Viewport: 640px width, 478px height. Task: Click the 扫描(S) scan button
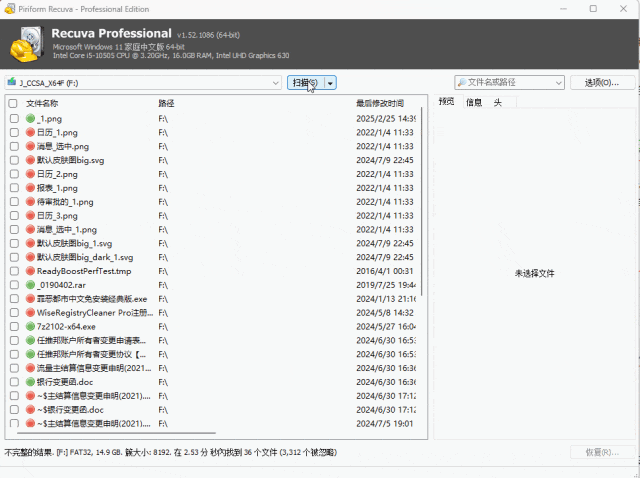click(x=306, y=83)
